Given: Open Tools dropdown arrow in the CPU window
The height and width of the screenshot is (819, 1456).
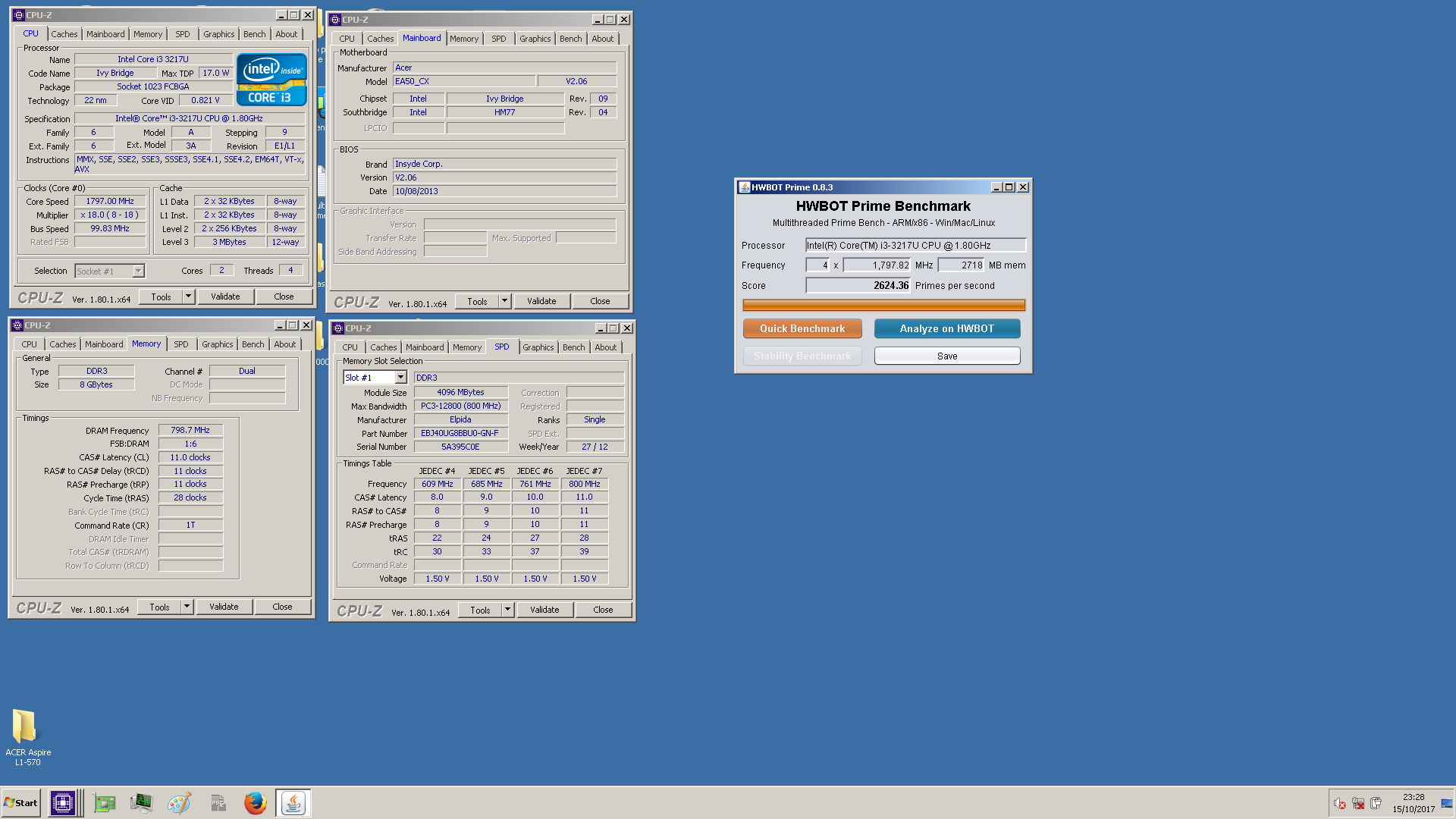Looking at the screenshot, I should point(189,297).
